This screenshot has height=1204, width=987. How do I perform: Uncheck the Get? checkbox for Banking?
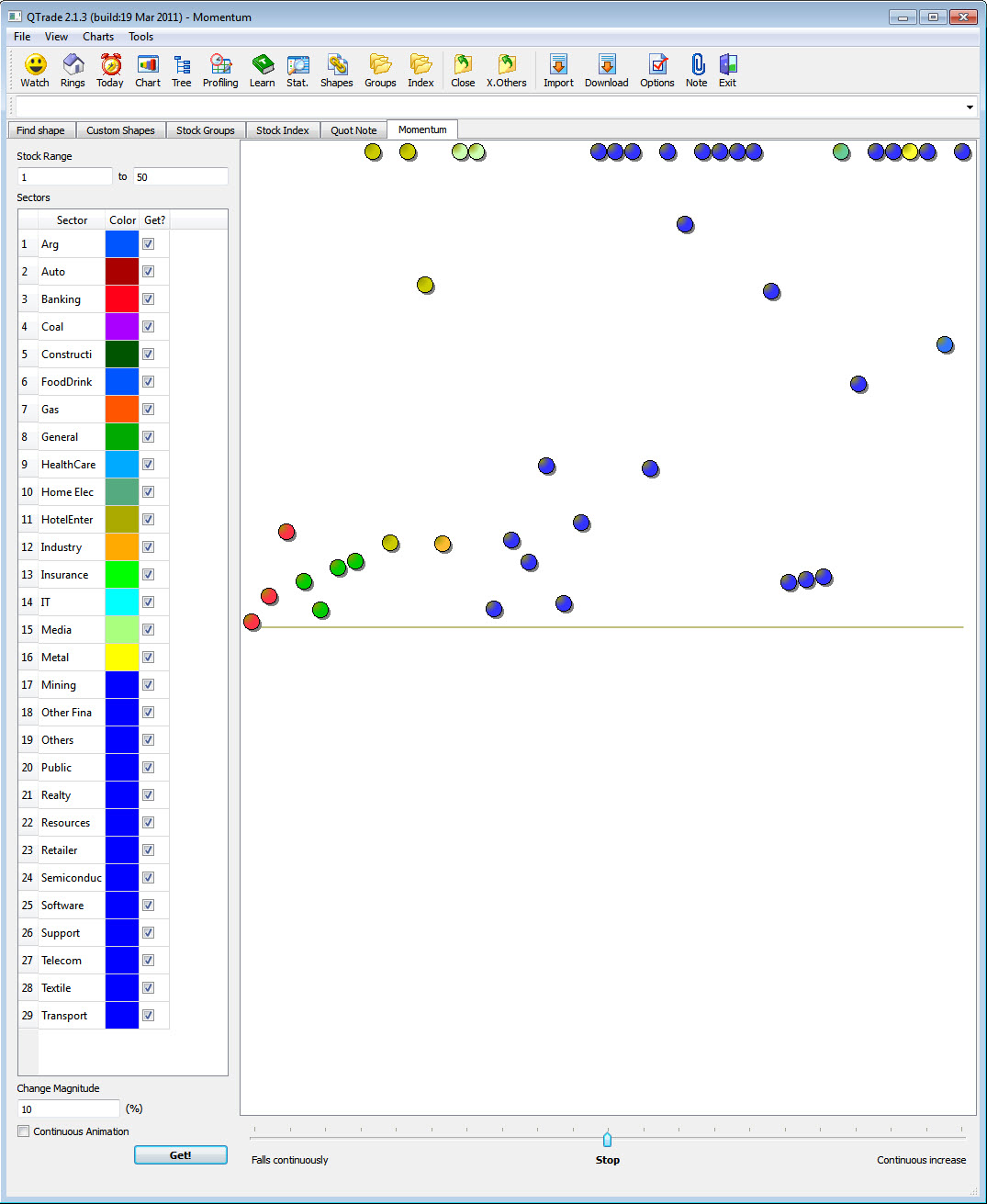tap(148, 298)
